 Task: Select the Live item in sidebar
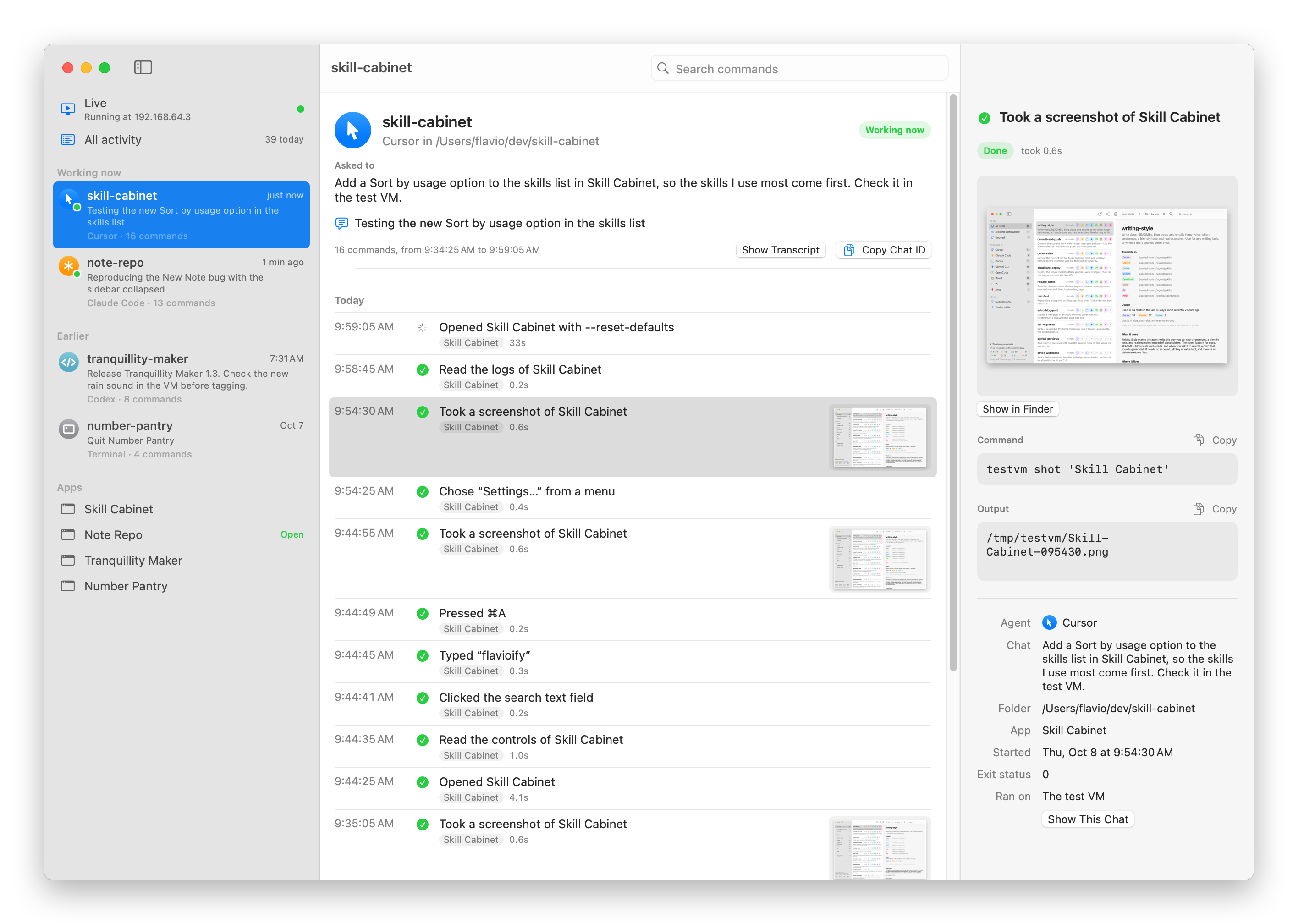coord(181,109)
